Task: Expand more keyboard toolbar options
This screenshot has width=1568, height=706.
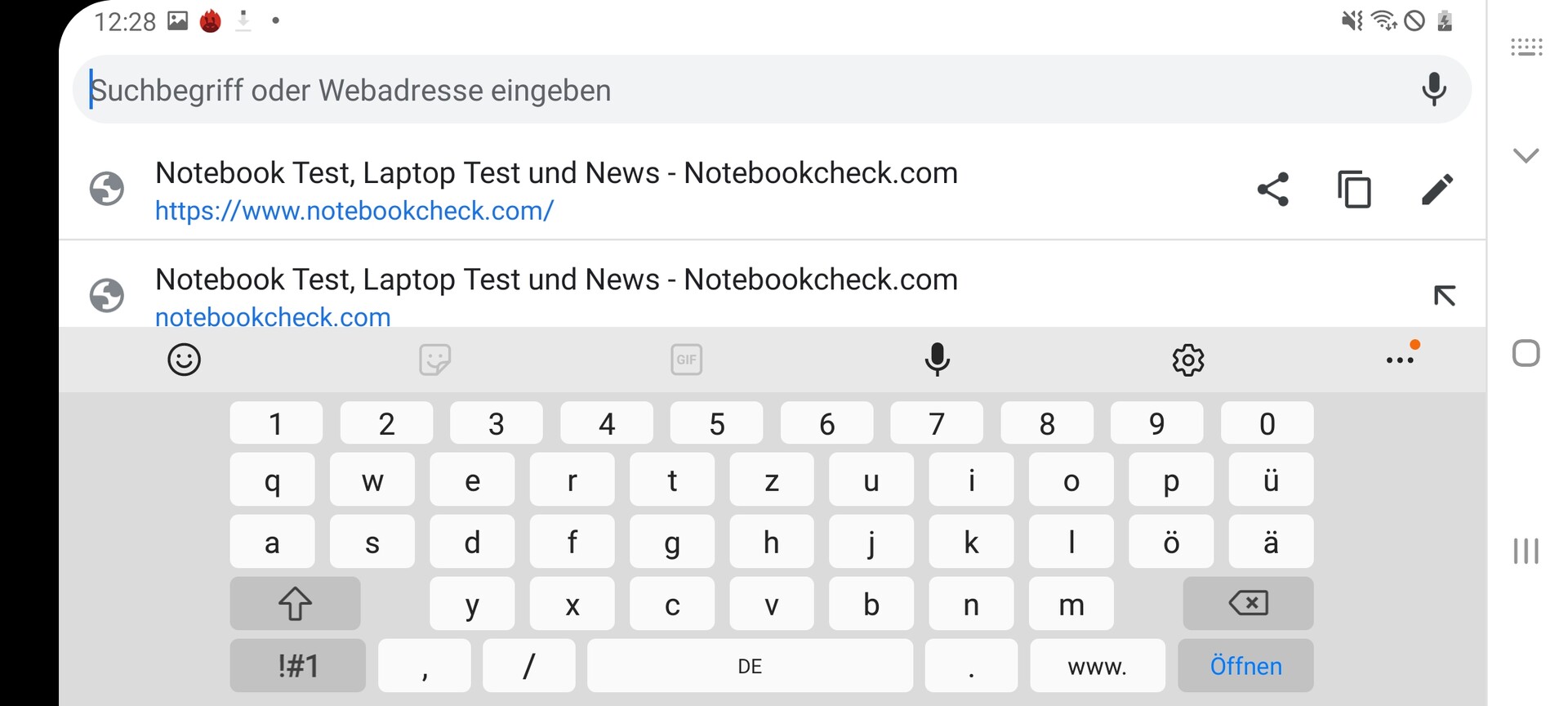Action: coord(1400,360)
